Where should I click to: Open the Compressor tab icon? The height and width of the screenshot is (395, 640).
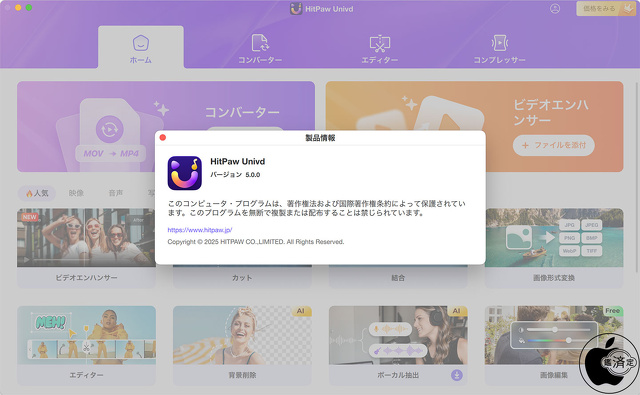click(500, 43)
